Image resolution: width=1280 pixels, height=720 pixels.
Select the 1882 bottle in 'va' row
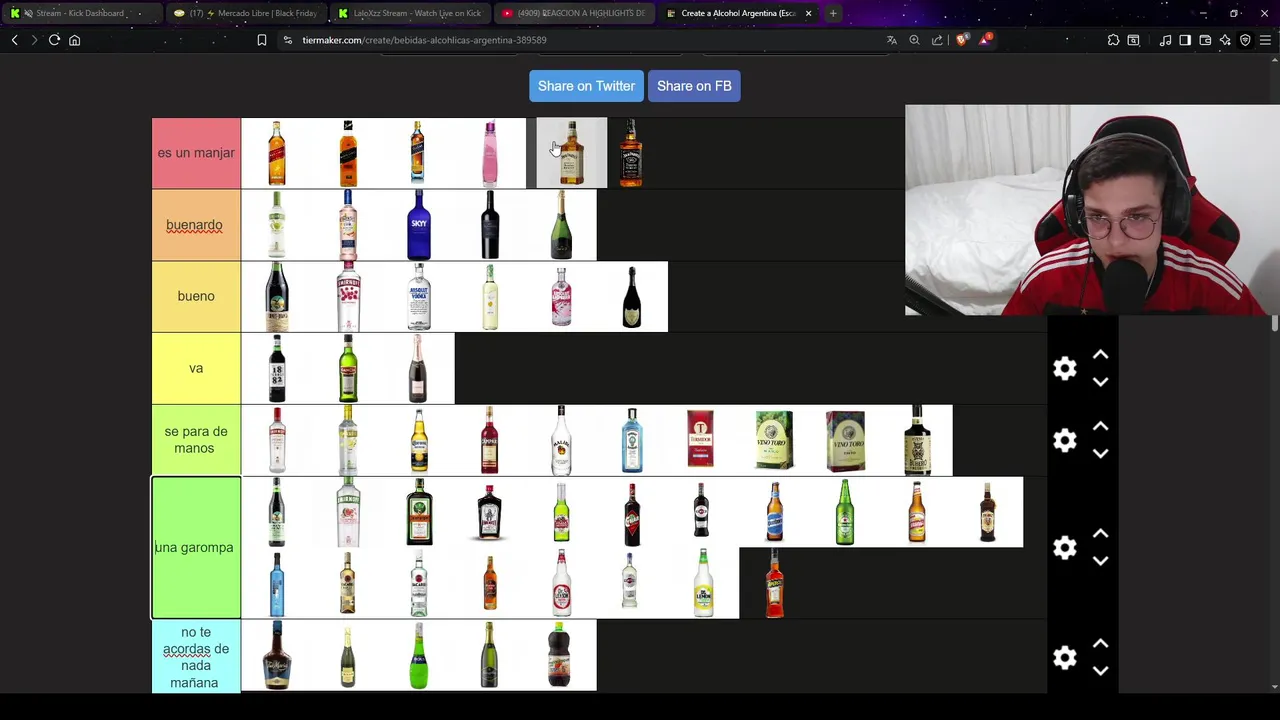coord(277,368)
